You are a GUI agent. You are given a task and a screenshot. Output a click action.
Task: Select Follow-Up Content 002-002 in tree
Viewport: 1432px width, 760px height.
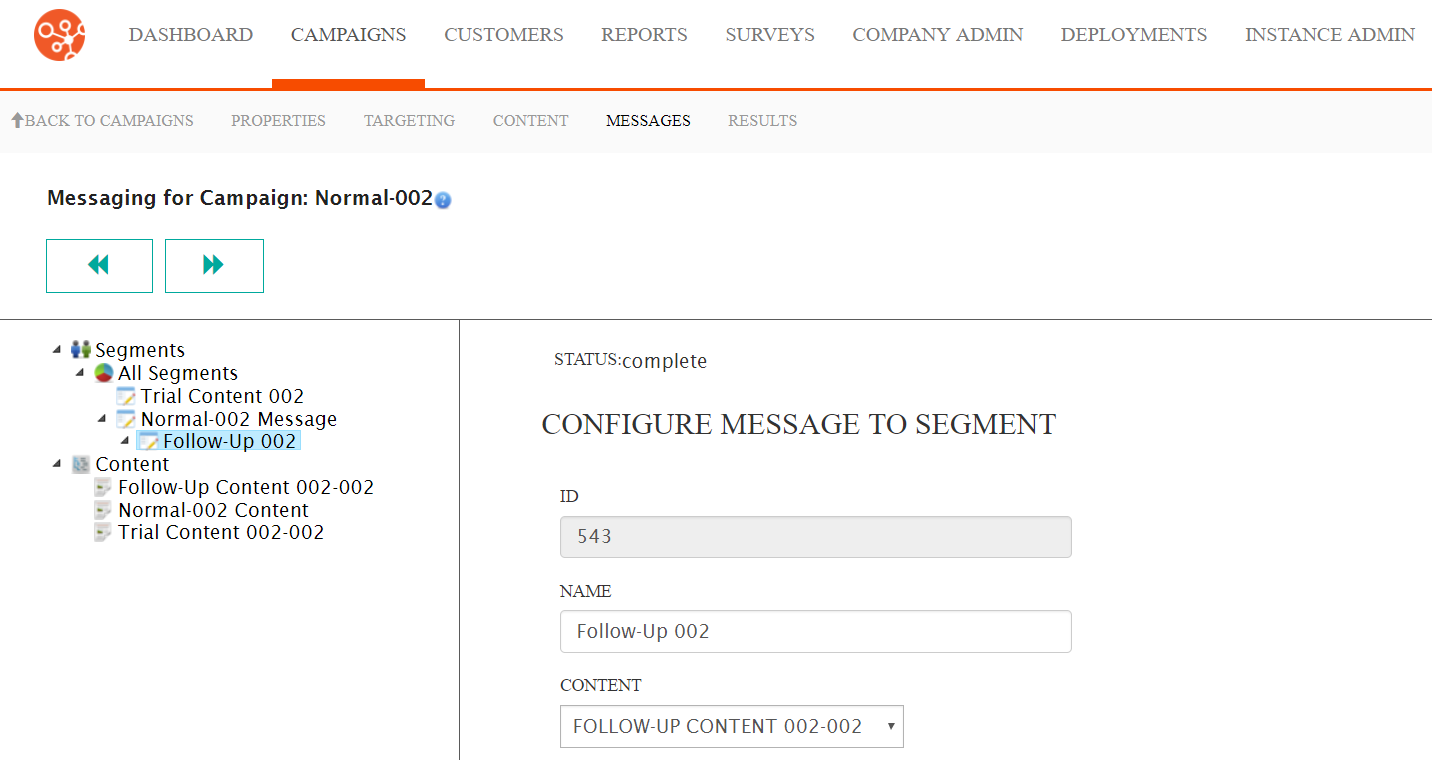point(245,488)
